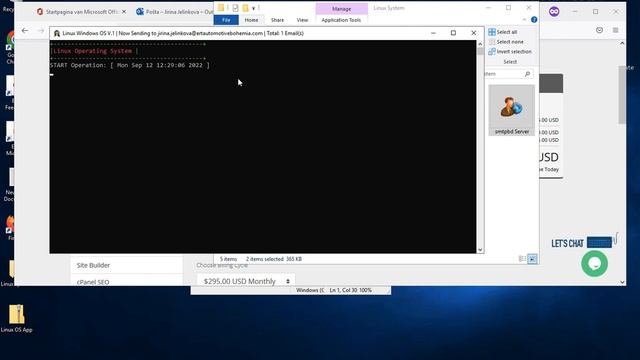
Task: Open the Application Tools tab
Action: [x=341, y=20]
